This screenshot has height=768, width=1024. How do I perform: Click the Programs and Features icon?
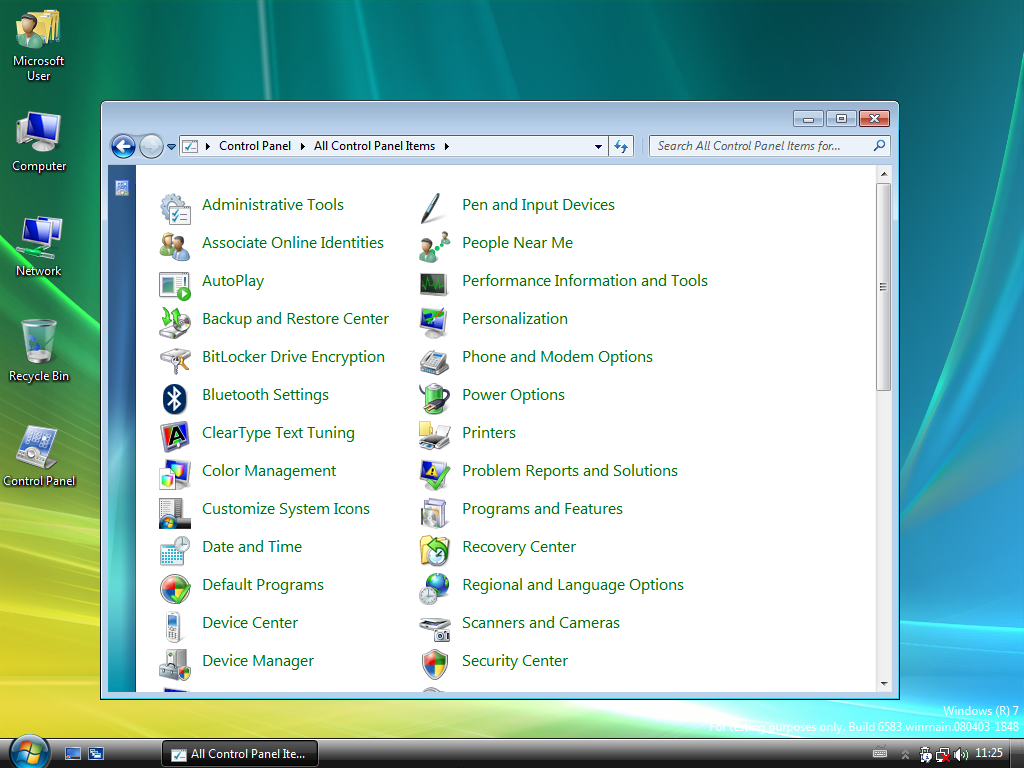(x=435, y=512)
